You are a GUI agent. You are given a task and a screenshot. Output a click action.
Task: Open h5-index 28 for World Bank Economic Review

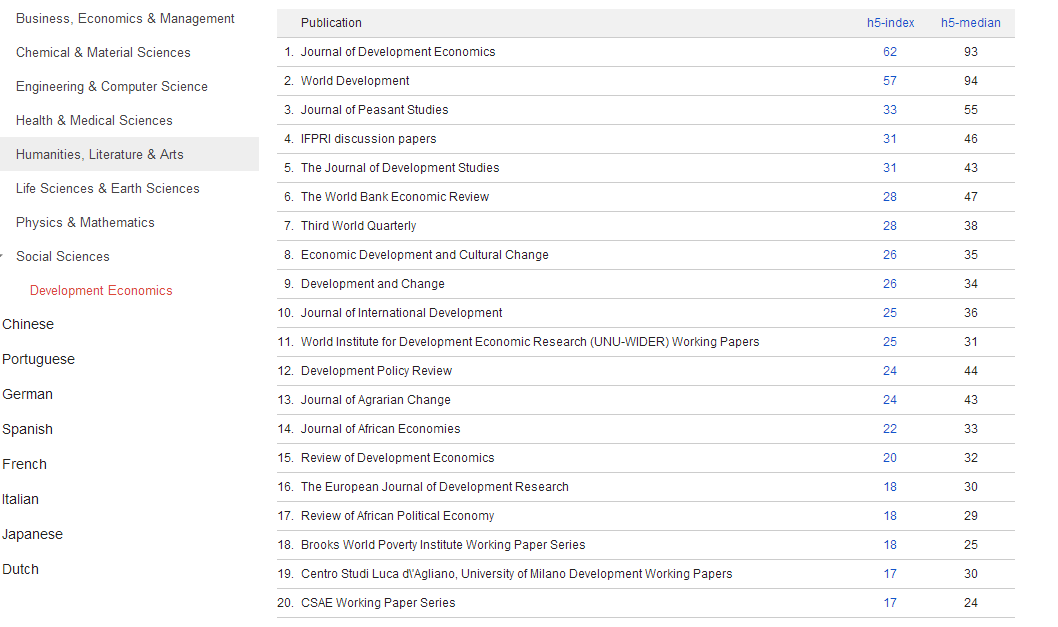coord(890,197)
